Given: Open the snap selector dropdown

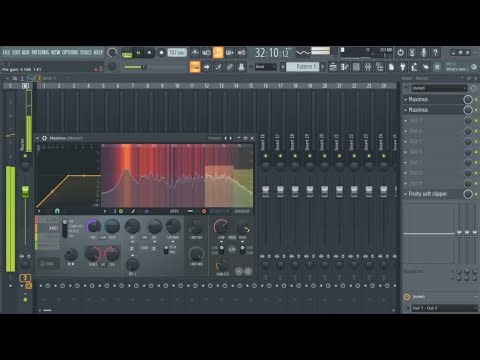Looking at the screenshot, I should coord(266,67).
